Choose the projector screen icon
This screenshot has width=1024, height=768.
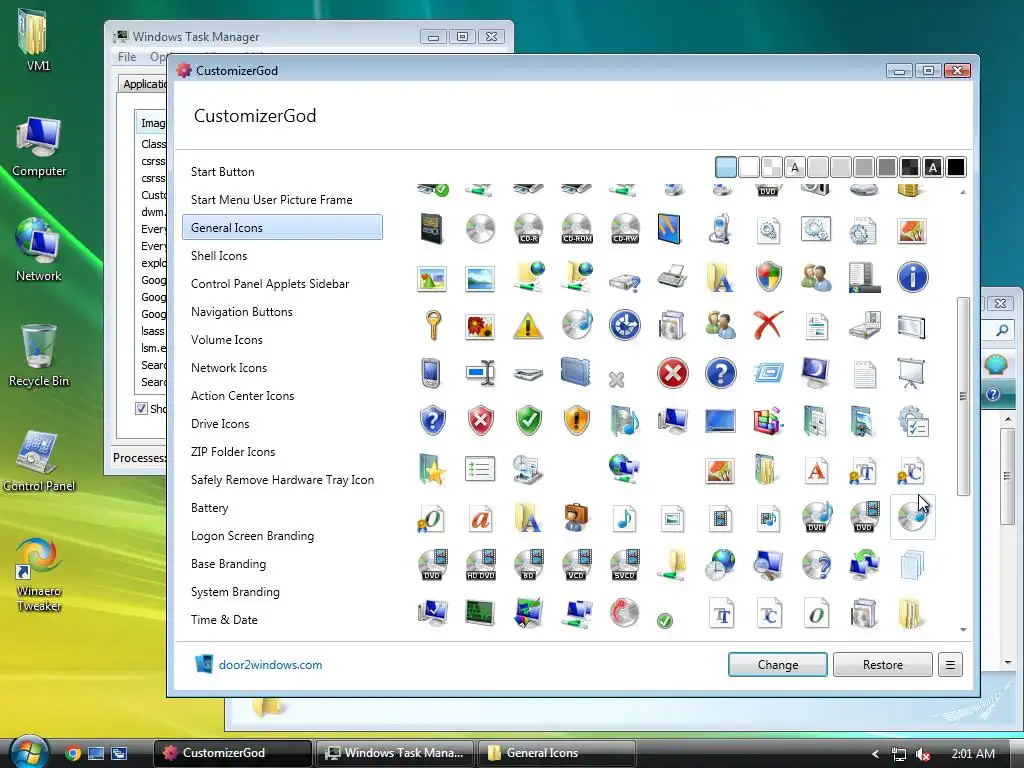pos(912,374)
